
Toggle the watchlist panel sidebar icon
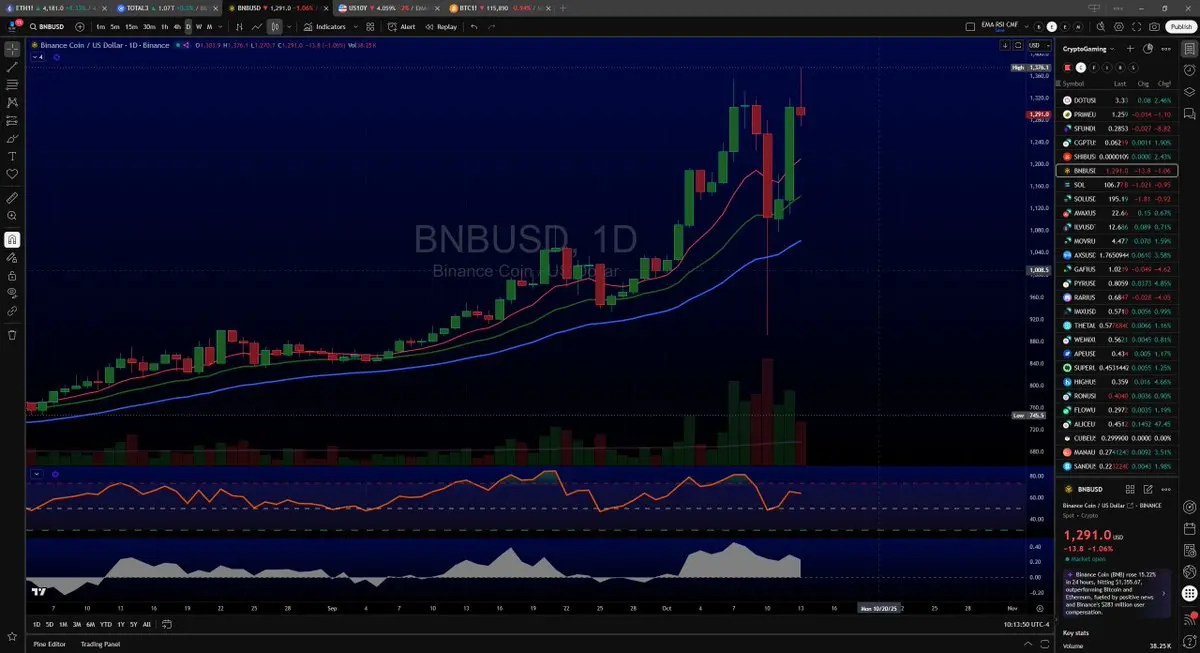tap(1190, 48)
